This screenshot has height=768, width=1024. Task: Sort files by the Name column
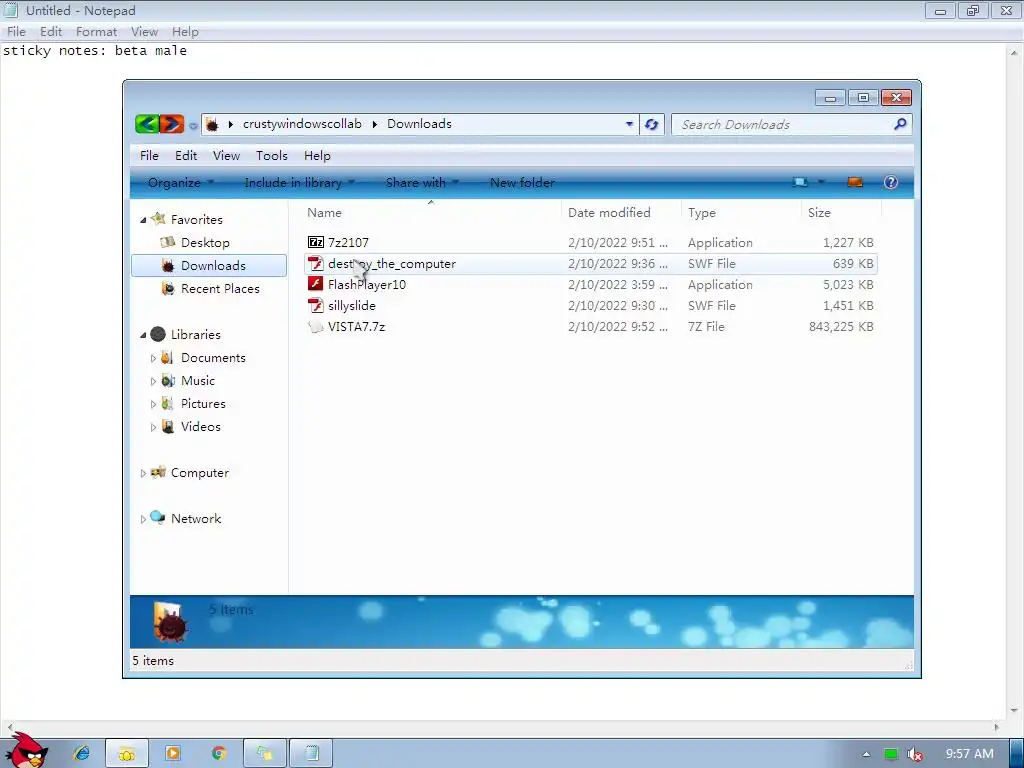[431, 212]
